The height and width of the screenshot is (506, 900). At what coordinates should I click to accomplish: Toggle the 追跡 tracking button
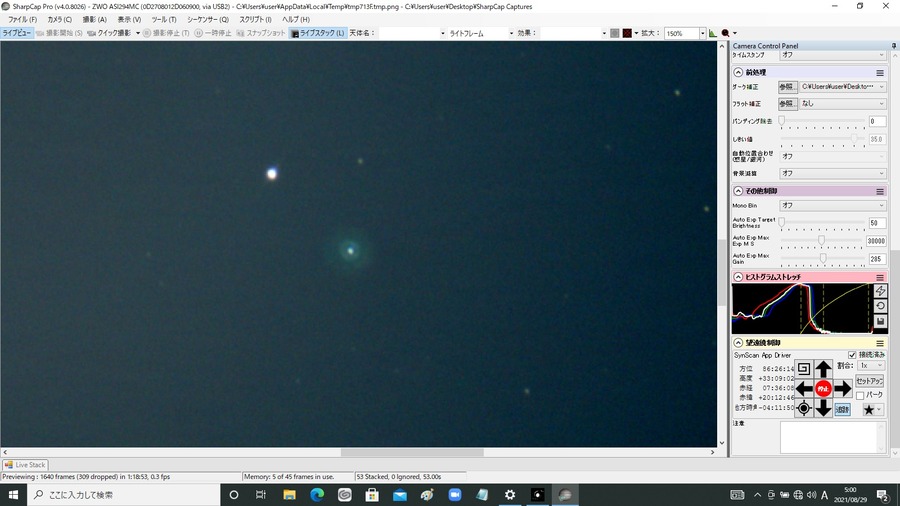[x=842, y=410]
